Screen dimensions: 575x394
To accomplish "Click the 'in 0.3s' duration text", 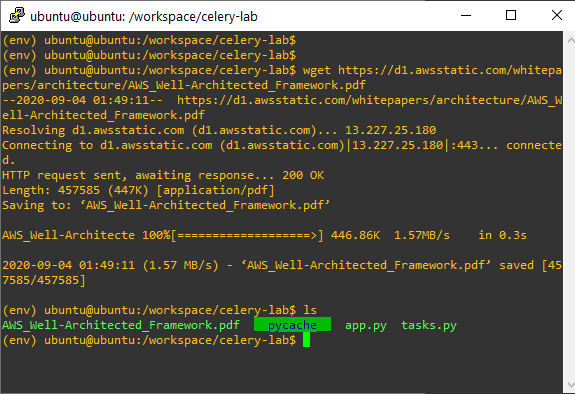I will pyautogui.click(x=502, y=235).
